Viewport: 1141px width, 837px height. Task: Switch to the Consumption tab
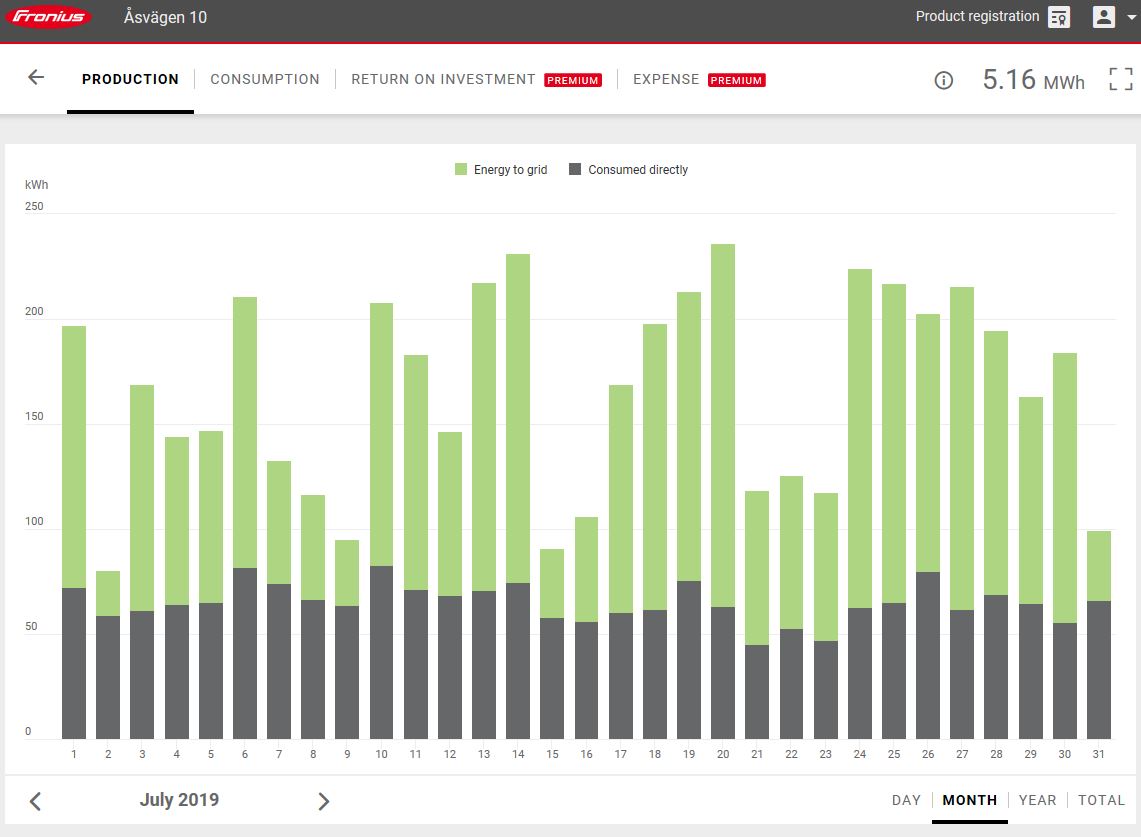(265, 79)
